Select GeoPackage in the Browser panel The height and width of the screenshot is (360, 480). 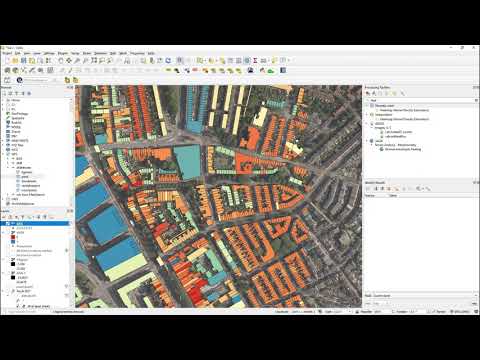pos(20,114)
